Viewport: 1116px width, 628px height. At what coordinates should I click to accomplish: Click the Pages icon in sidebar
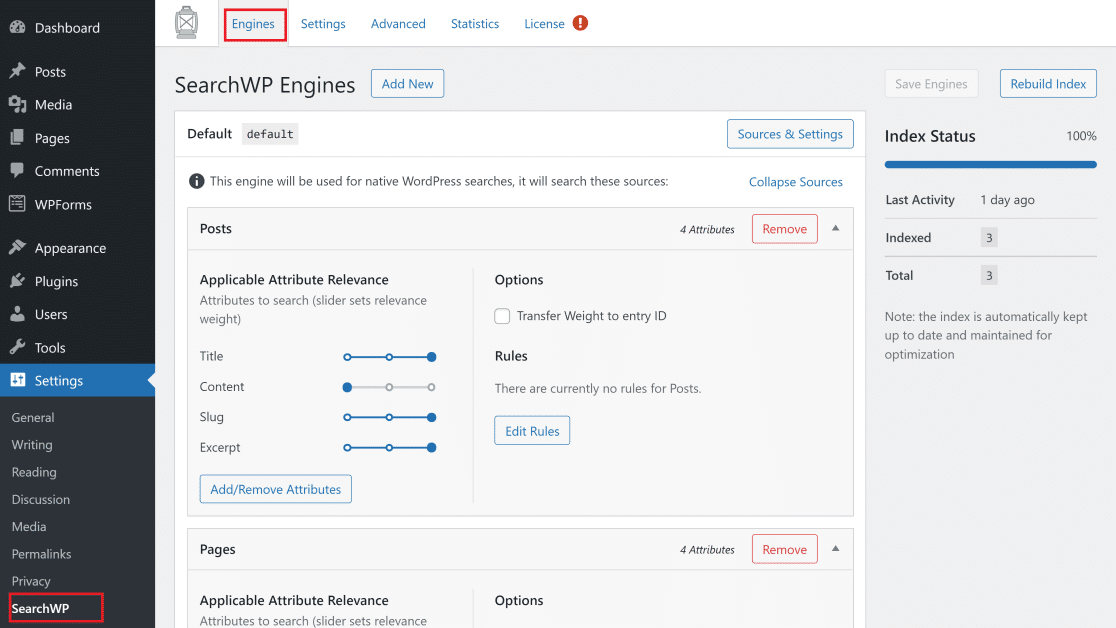click(x=18, y=137)
